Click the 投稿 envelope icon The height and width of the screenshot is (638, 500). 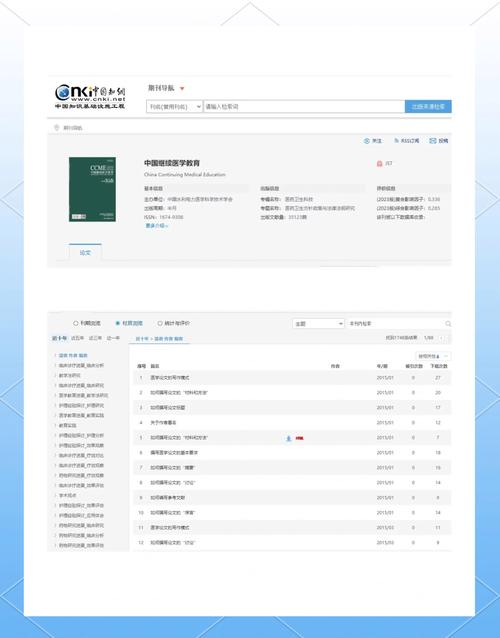pos(433,141)
